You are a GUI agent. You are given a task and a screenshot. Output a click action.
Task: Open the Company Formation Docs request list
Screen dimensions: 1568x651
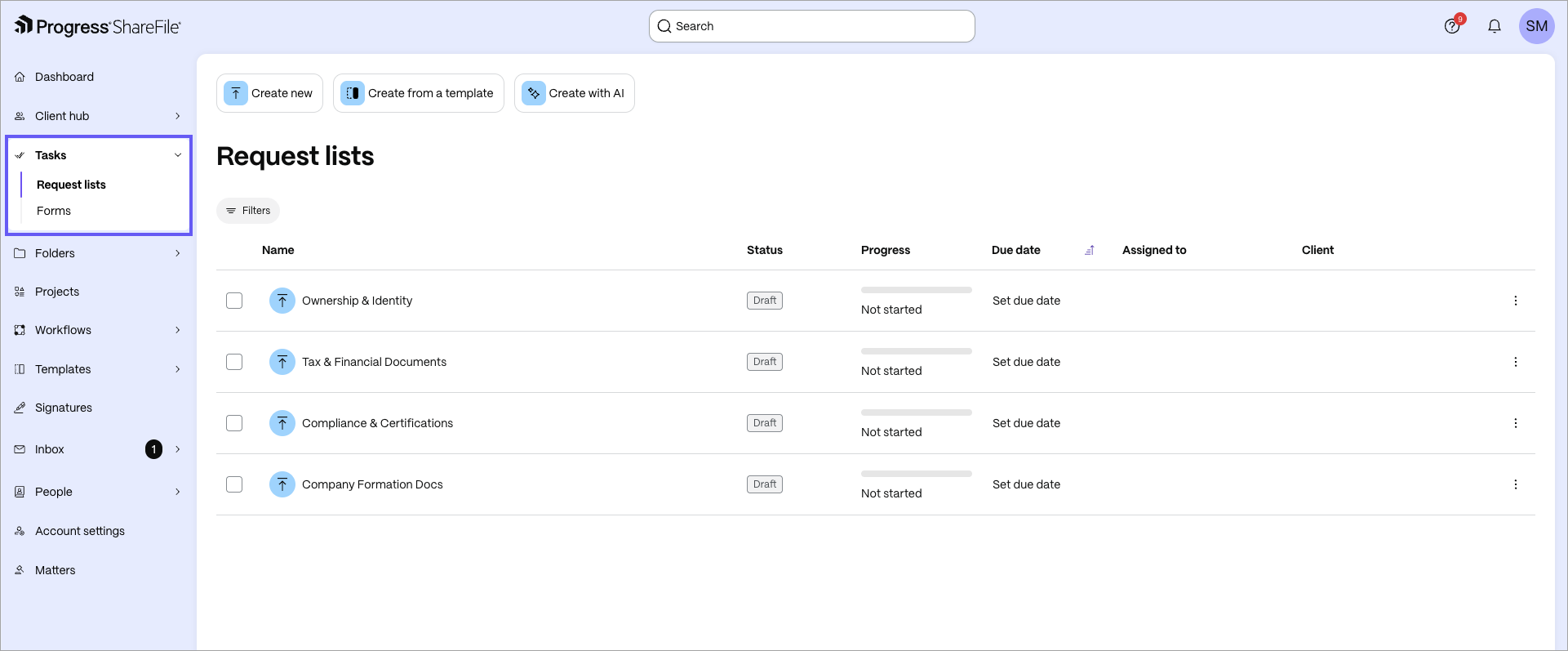tap(372, 484)
